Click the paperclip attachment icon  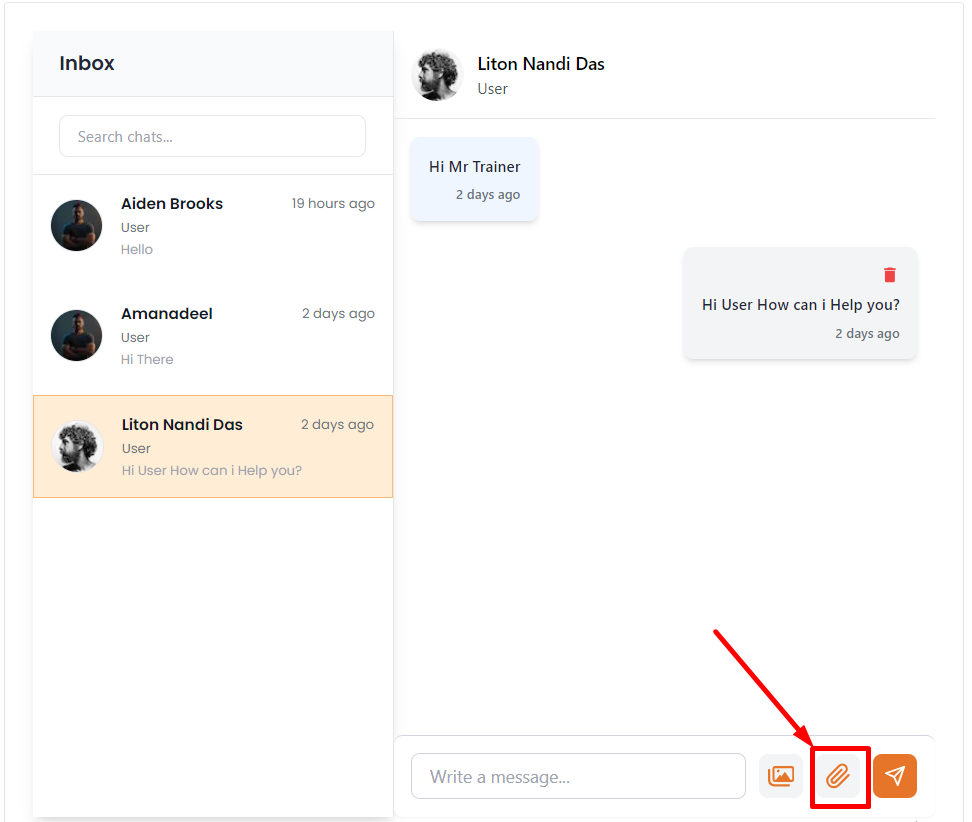coord(838,776)
